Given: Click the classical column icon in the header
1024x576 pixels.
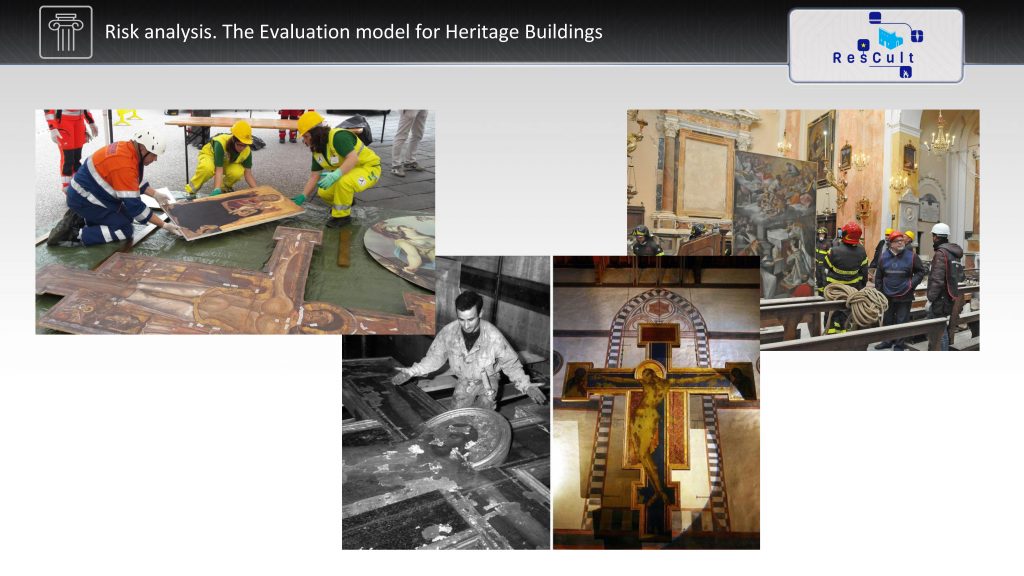Looking at the screenshot, I should [x=66, y=32].
